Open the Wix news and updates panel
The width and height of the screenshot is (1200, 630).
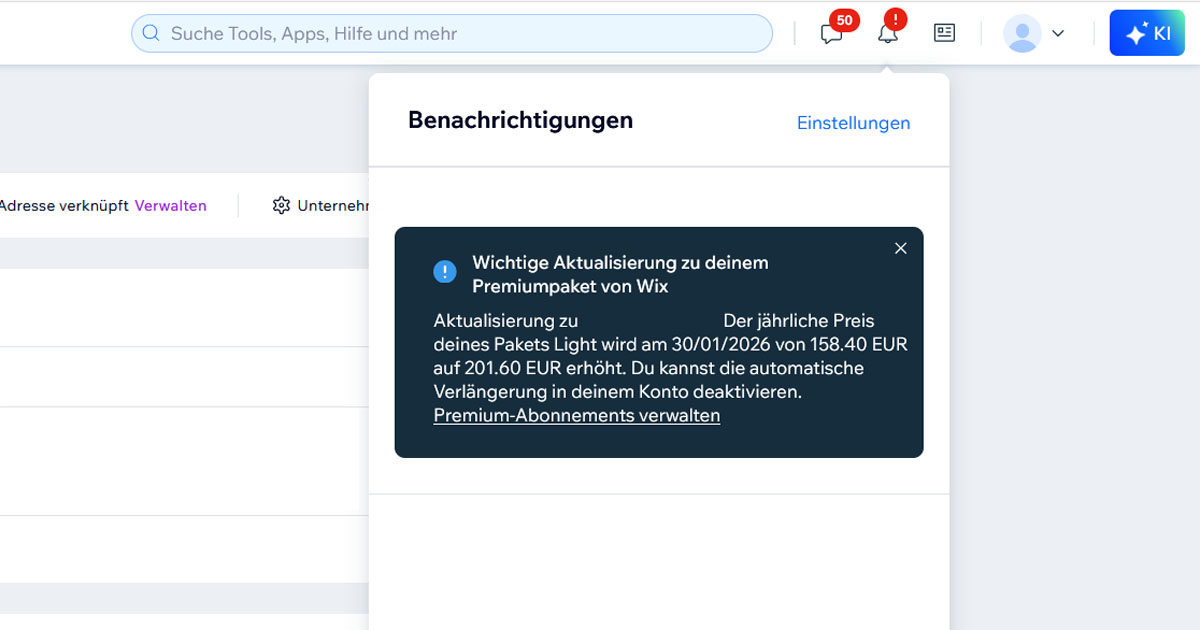[x=943, y=32]
